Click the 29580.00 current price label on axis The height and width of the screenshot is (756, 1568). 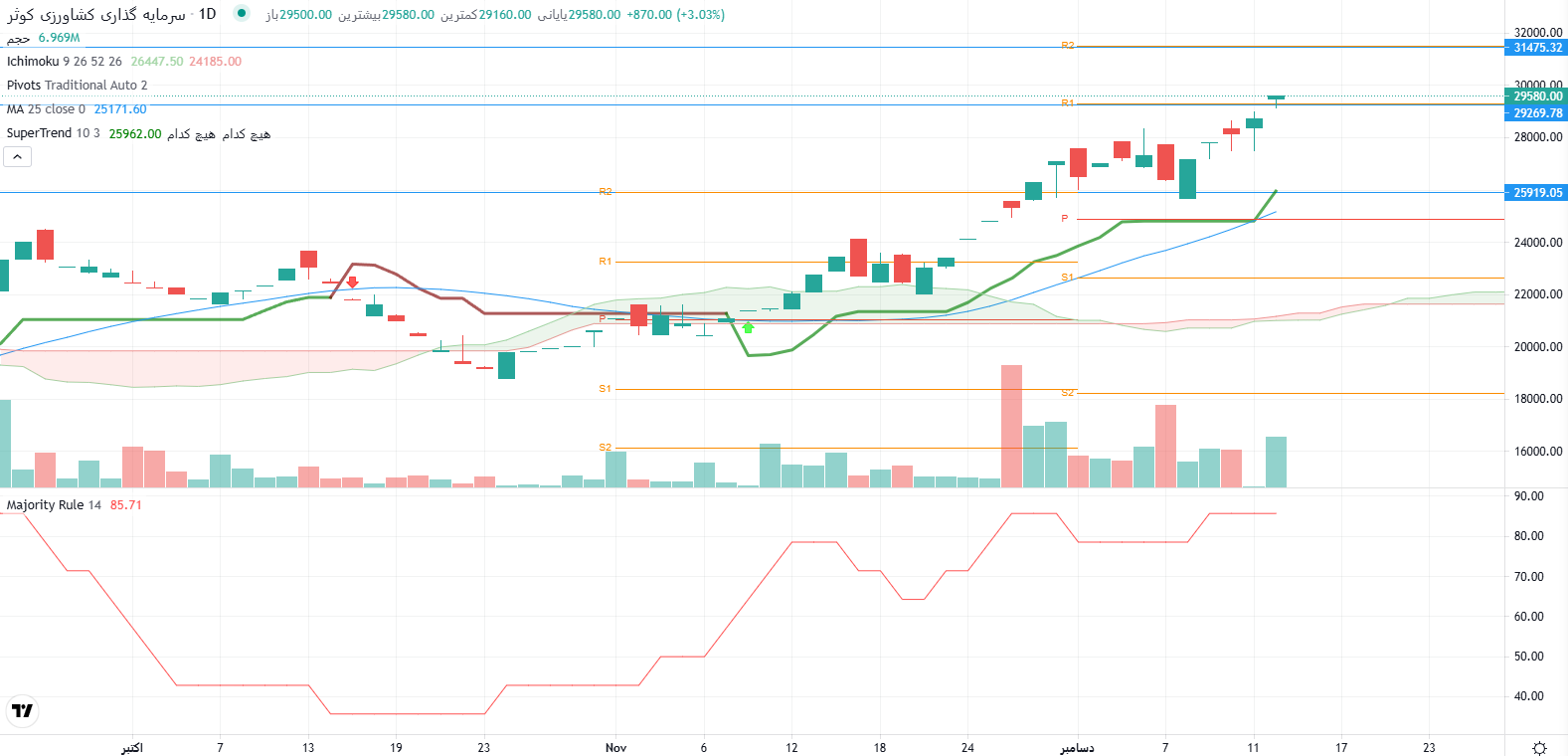(1537, 96)
